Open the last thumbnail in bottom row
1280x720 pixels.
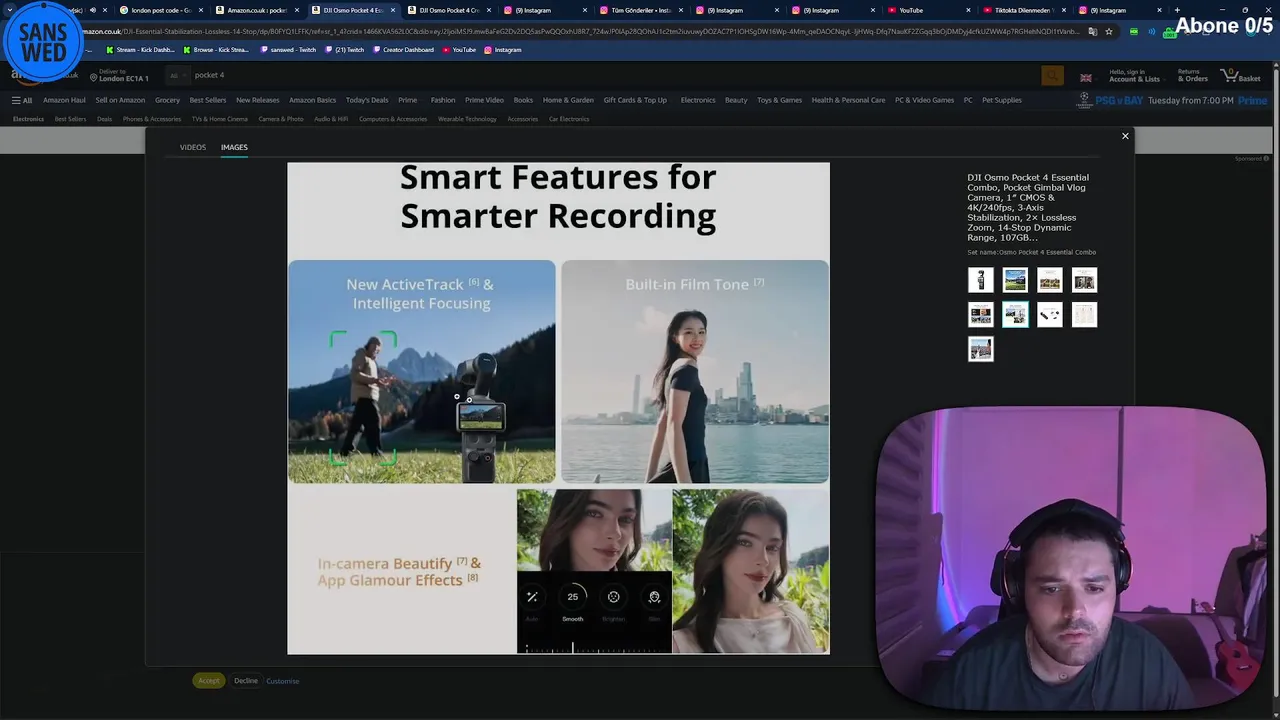point(981,349)
